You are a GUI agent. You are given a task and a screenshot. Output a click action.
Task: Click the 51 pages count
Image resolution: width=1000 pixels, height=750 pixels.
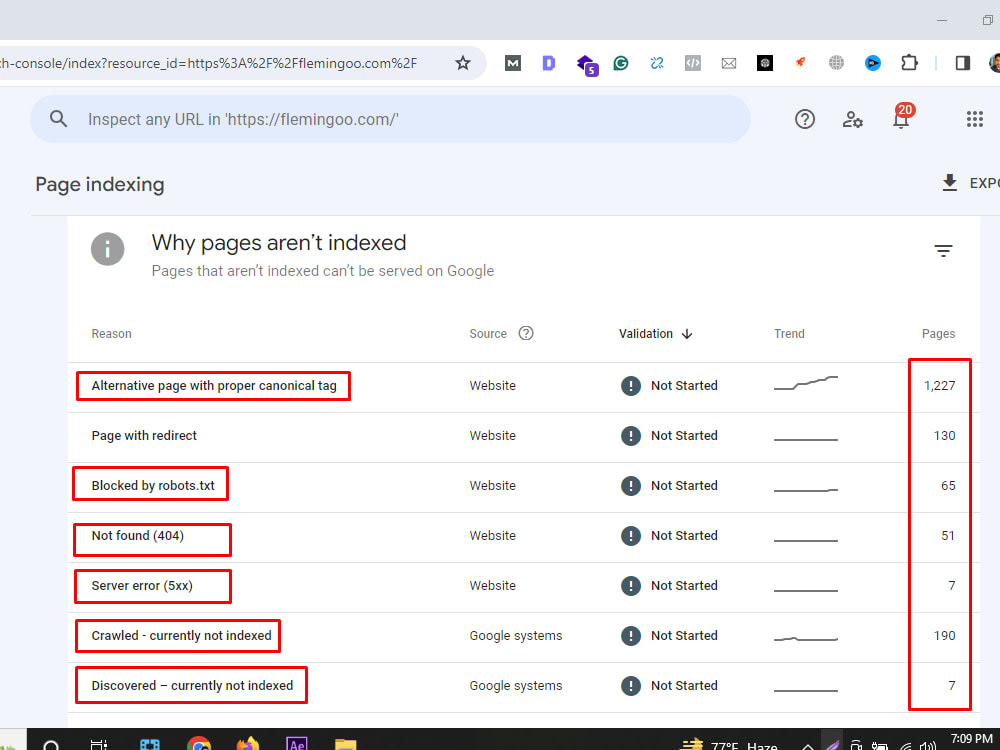point(948,536)
